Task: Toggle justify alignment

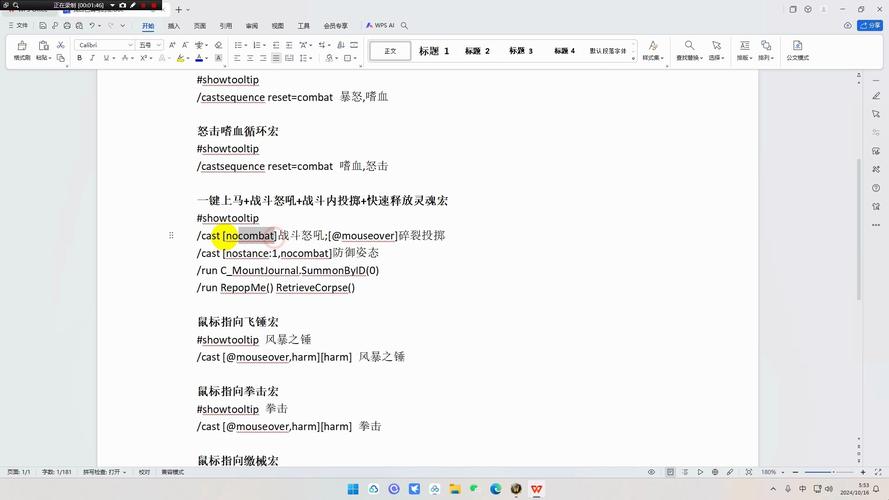Action: pyautogui.click(x=276, y=58)
